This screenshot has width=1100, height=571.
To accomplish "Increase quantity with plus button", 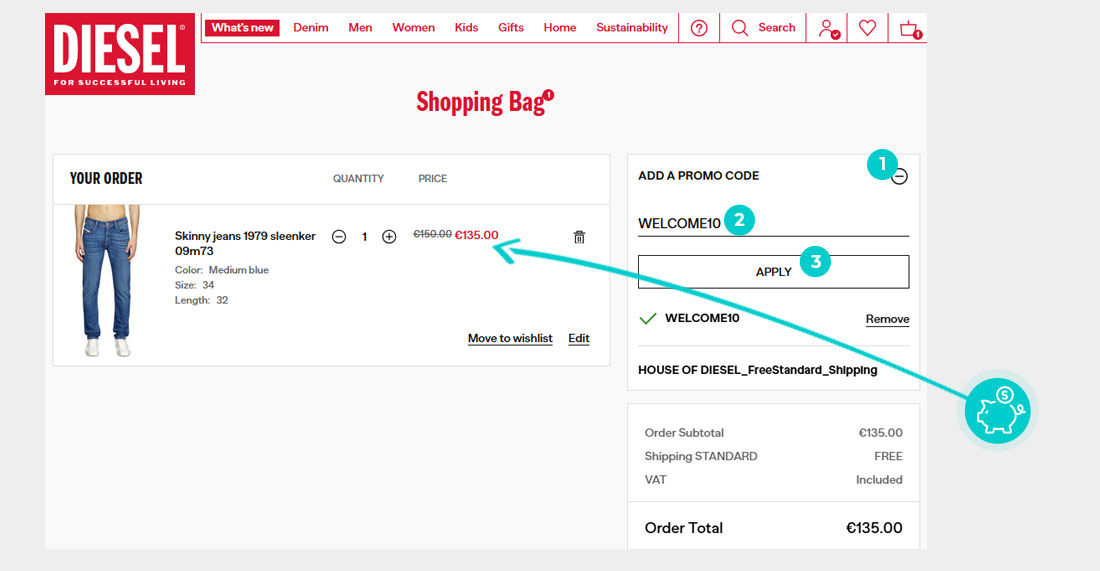I will (389, 236).
